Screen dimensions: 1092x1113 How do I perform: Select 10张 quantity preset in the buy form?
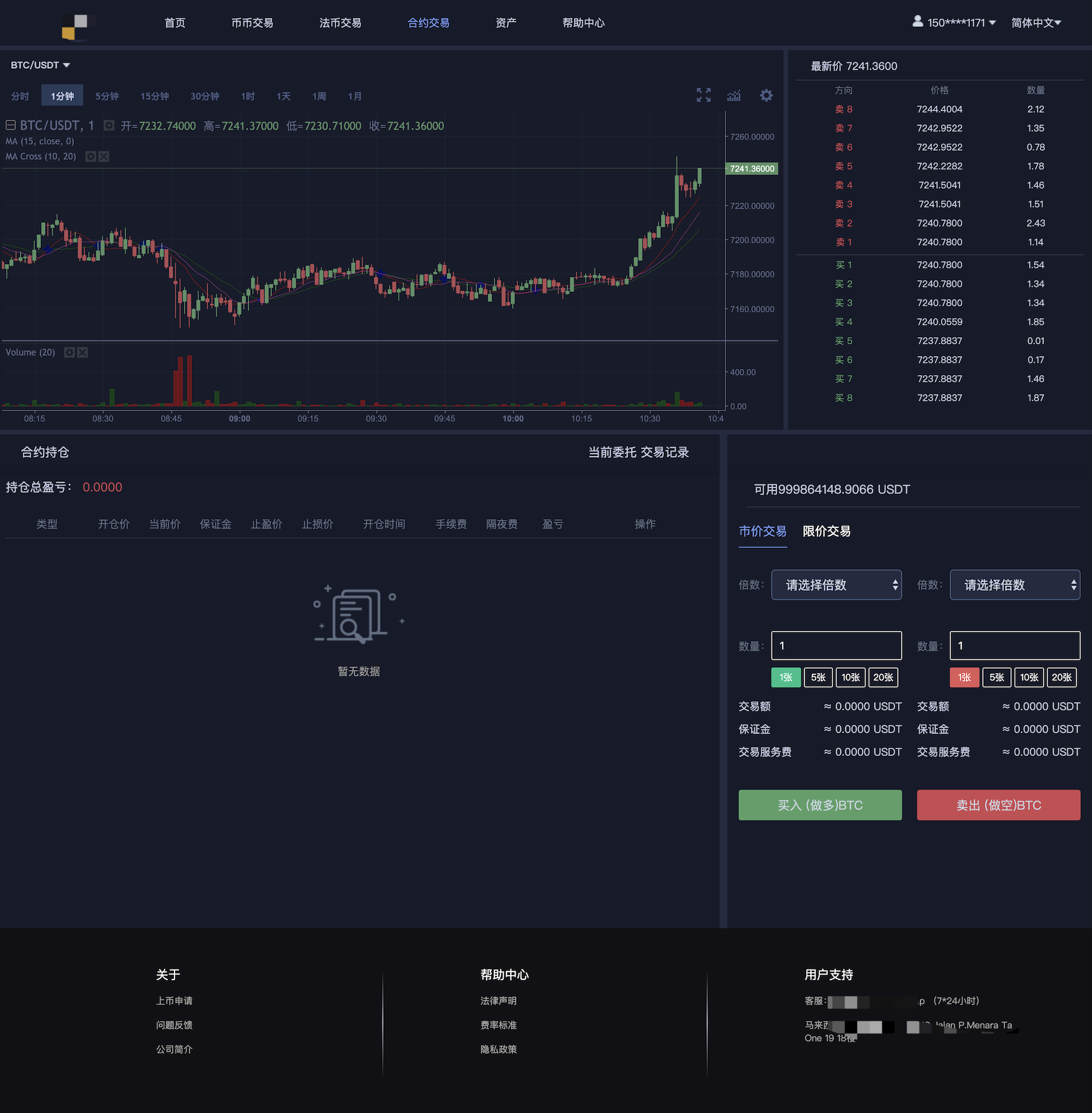[850, 677]
